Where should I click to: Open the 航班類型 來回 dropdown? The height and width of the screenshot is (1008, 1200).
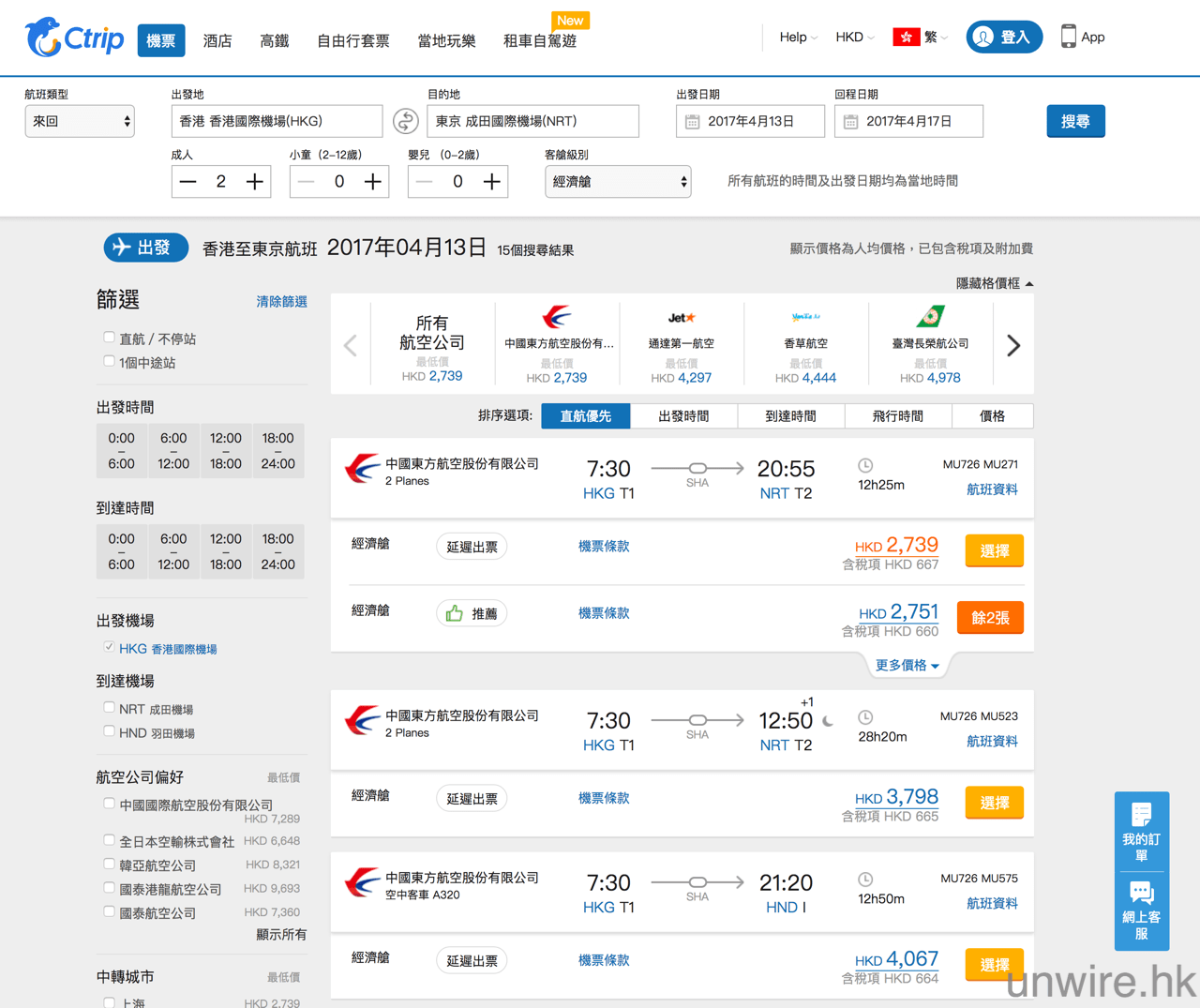(x=80, y=121)
